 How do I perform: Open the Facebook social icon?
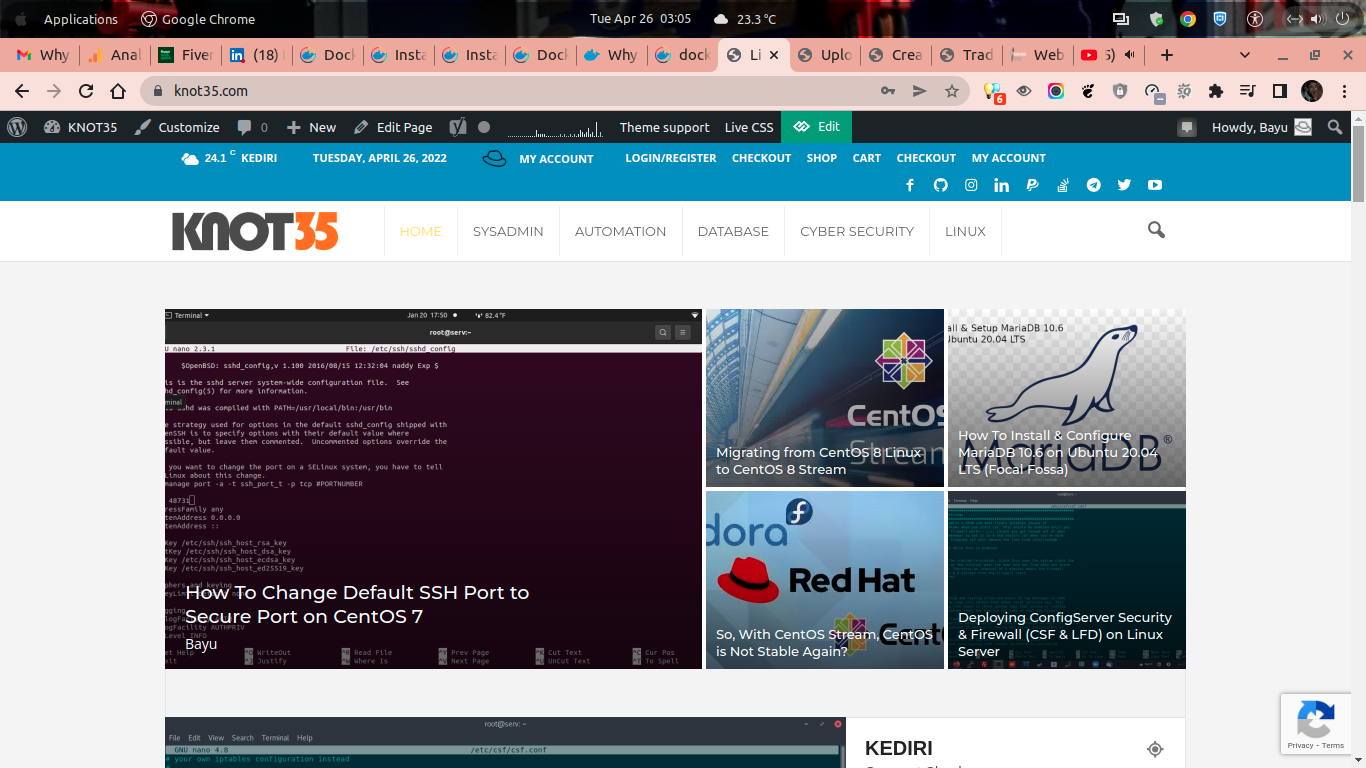910,185
